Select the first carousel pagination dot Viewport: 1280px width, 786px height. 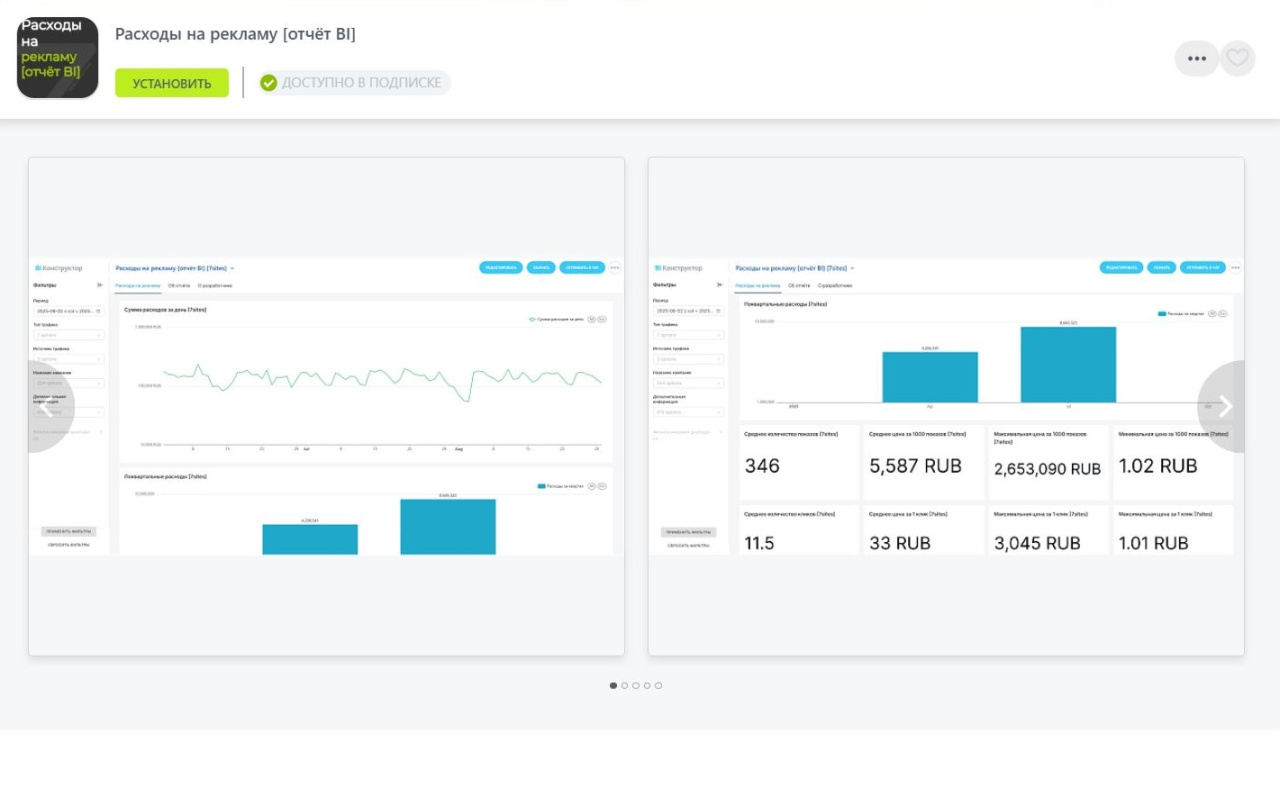point(613,686)
